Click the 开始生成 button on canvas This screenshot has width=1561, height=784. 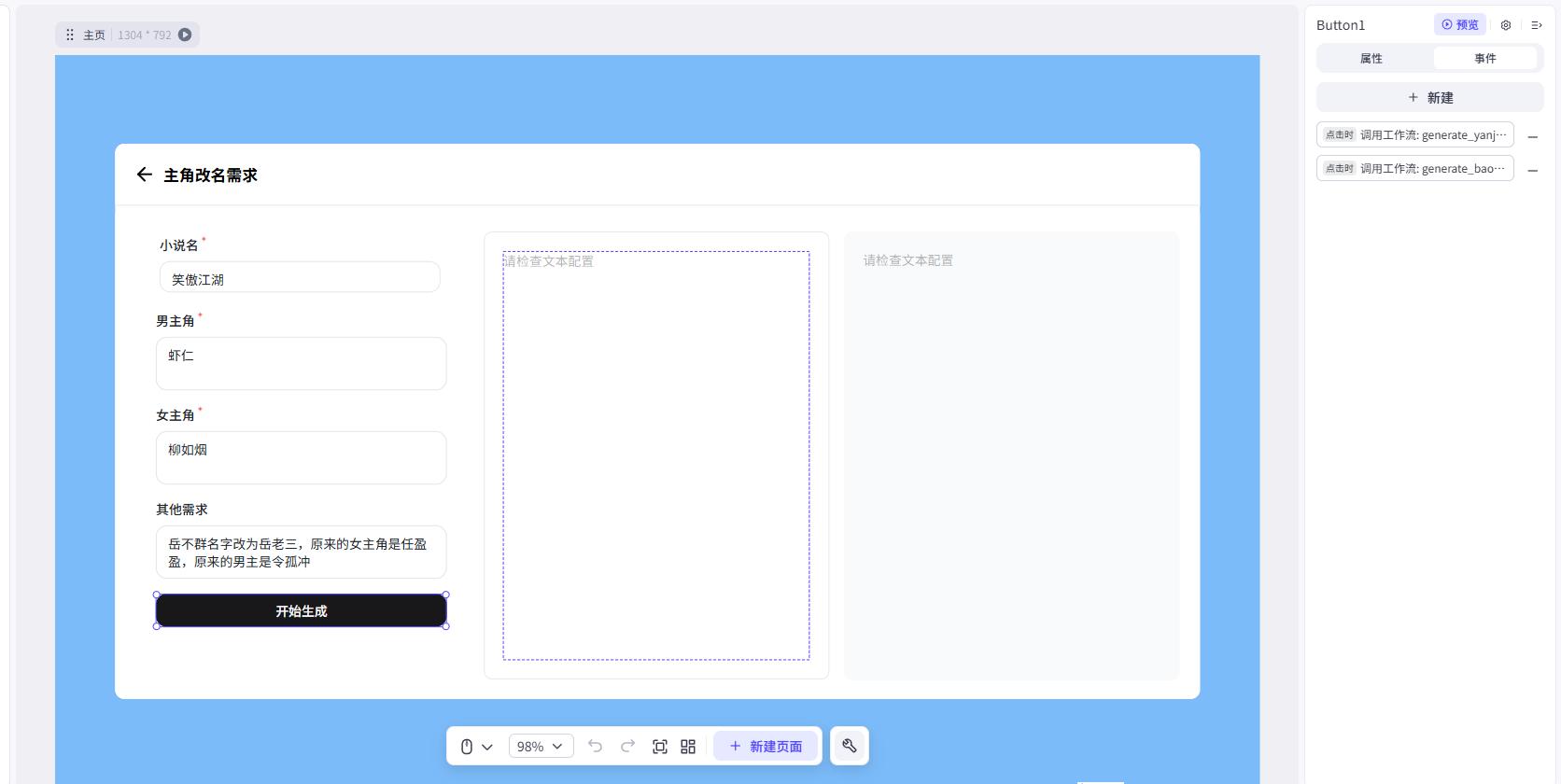[x=301, y=611]
